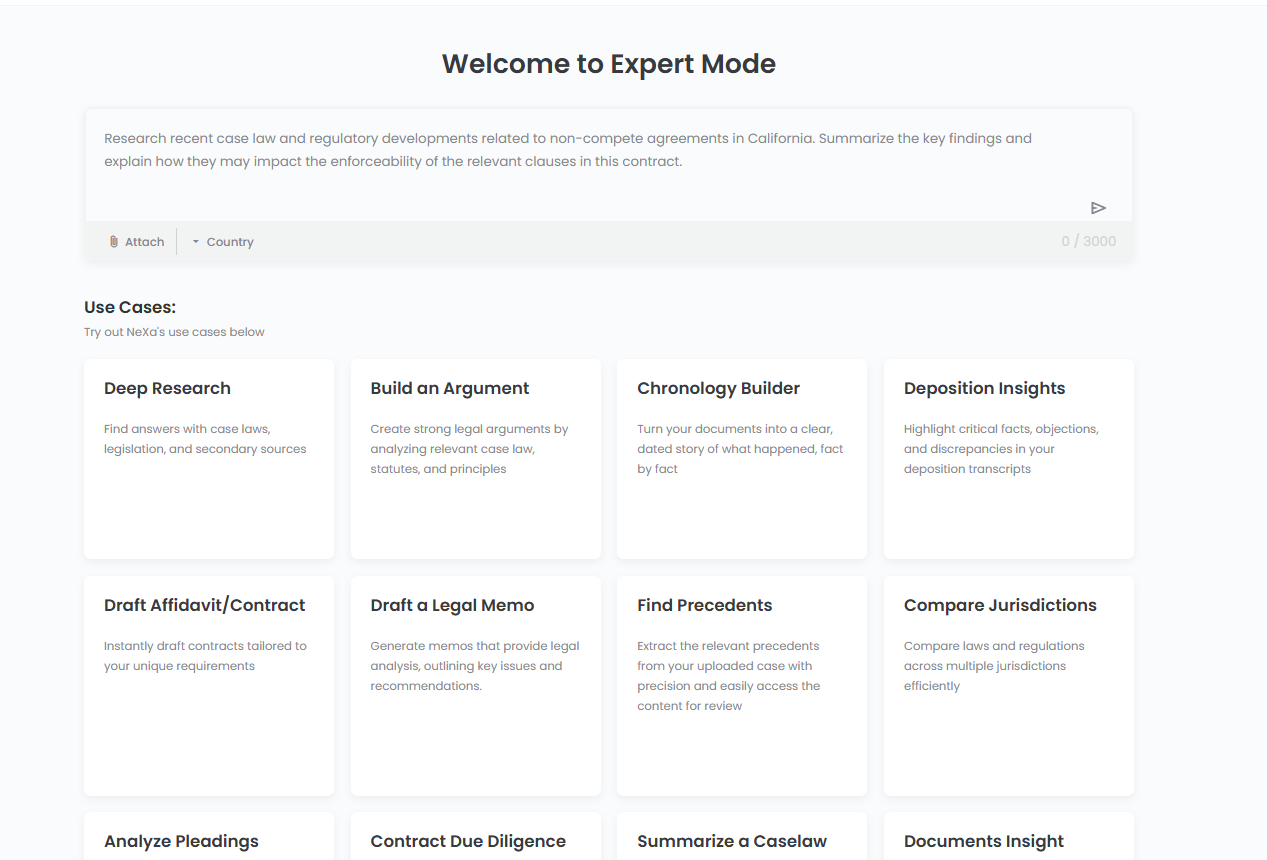
Task: Select the Compare Jurisdictions card
Action: click(x=1008, y=685)
